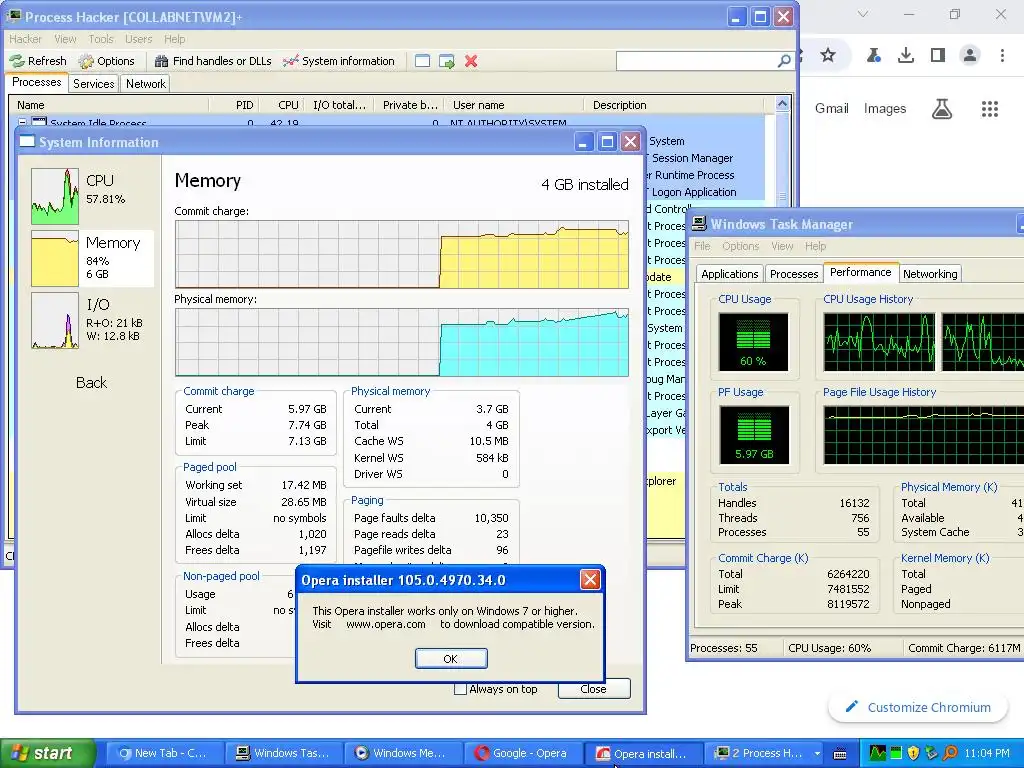Click the Gmail link in Chromium
1024x768 pixels.
(x=831, y=108)
